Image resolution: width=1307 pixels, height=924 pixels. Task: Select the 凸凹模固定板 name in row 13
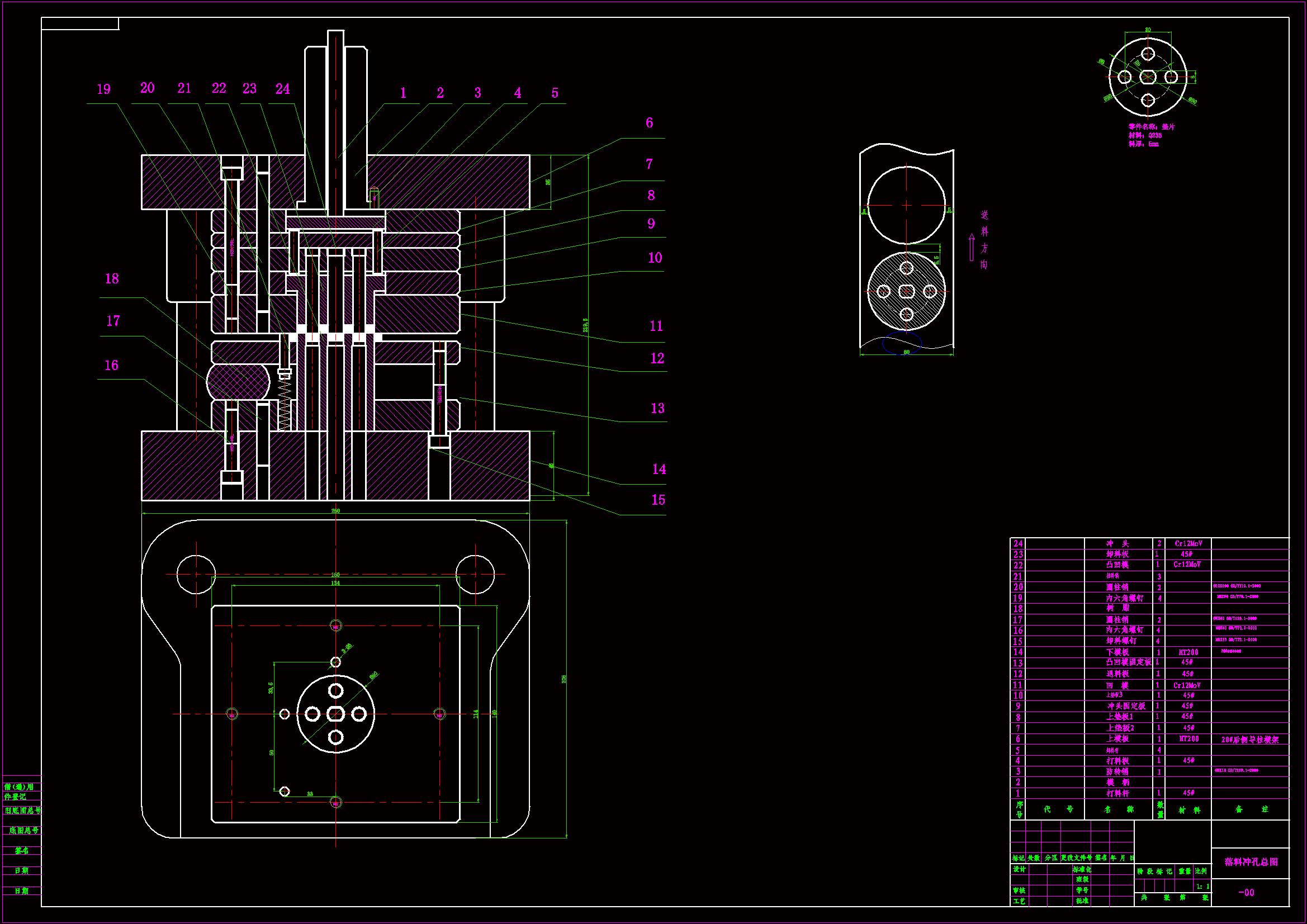1128,662
